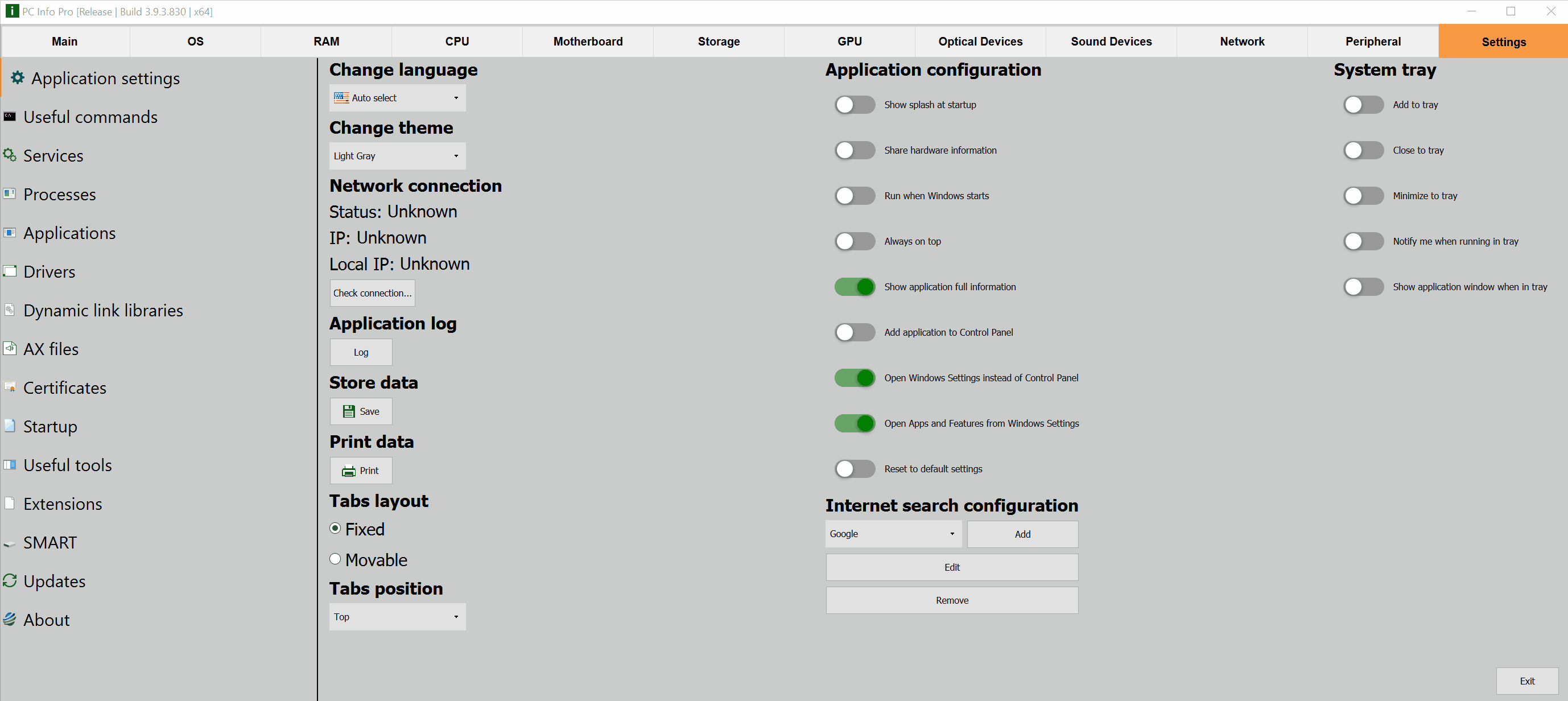Switch to the Network tab

[x=1243, y=42]
